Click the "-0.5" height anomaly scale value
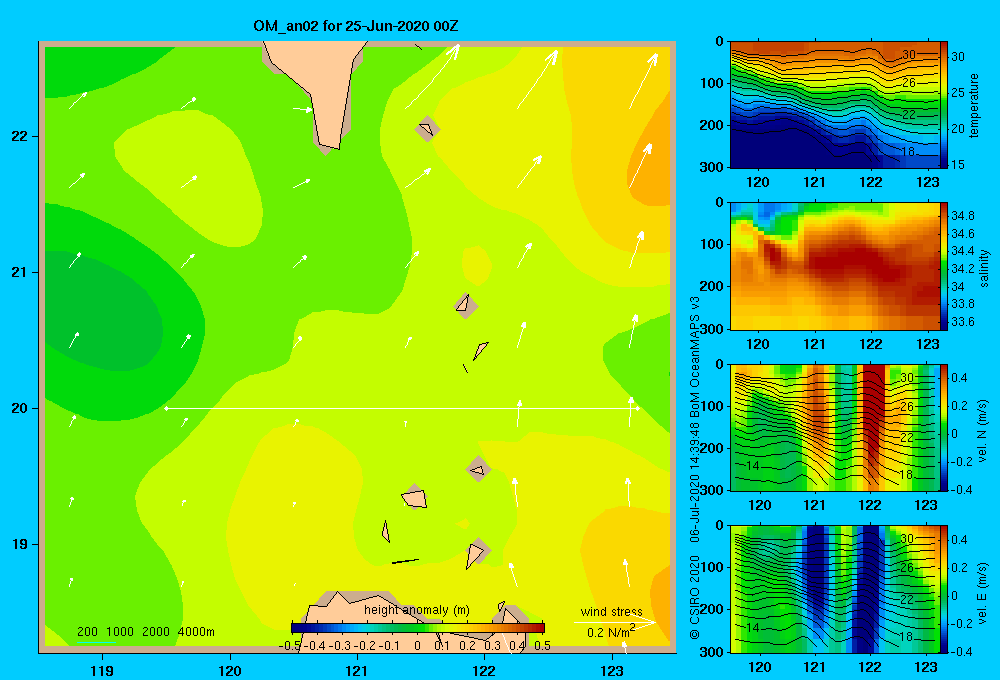This screenshot has height=680, width=1000. pyautogui.click(x=290, y=646)
